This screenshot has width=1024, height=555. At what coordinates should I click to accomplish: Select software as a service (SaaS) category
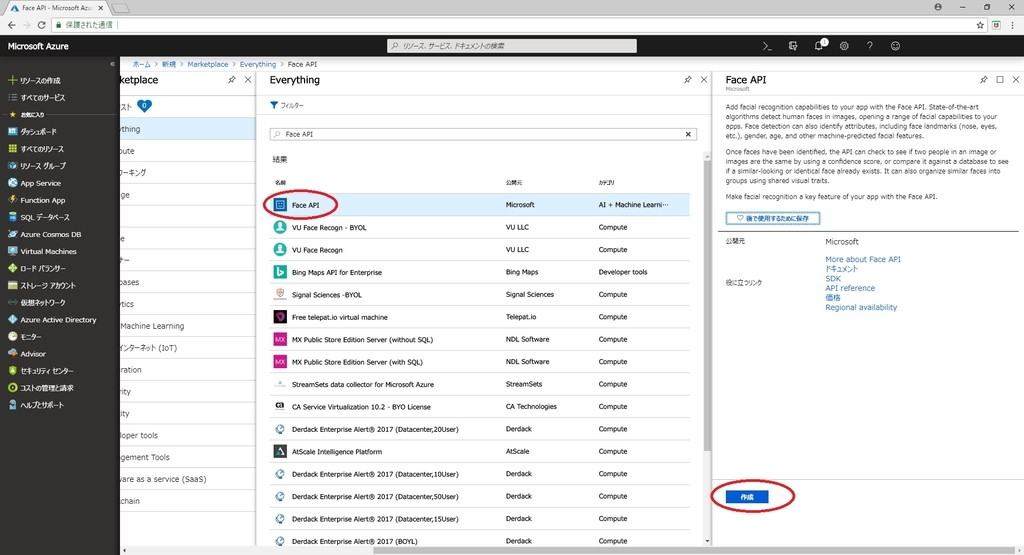click(187, 479)
